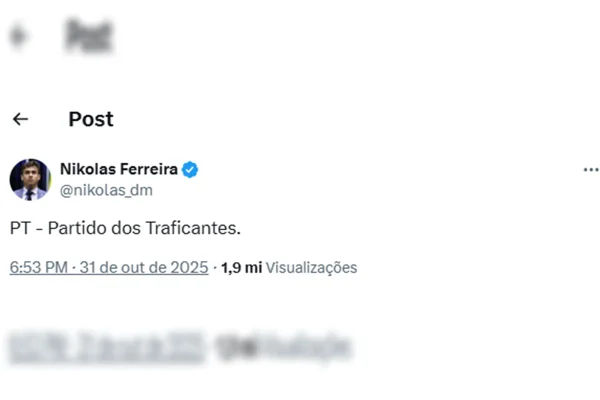This screenshot has width=600, height=400.
Task: Click the tweet text Partido dos Traficantes
Action: click(x=126, y=228)
